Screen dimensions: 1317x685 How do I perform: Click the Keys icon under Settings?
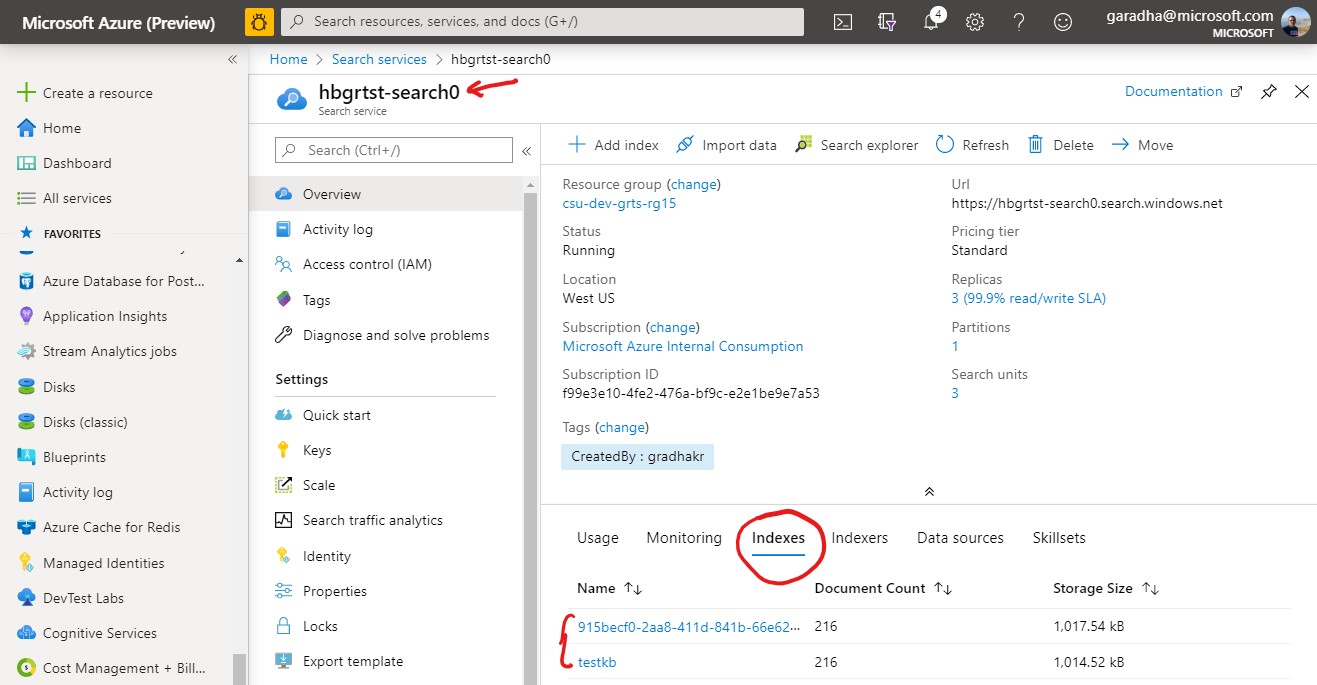pyautogui.click(x=284, y=450)
